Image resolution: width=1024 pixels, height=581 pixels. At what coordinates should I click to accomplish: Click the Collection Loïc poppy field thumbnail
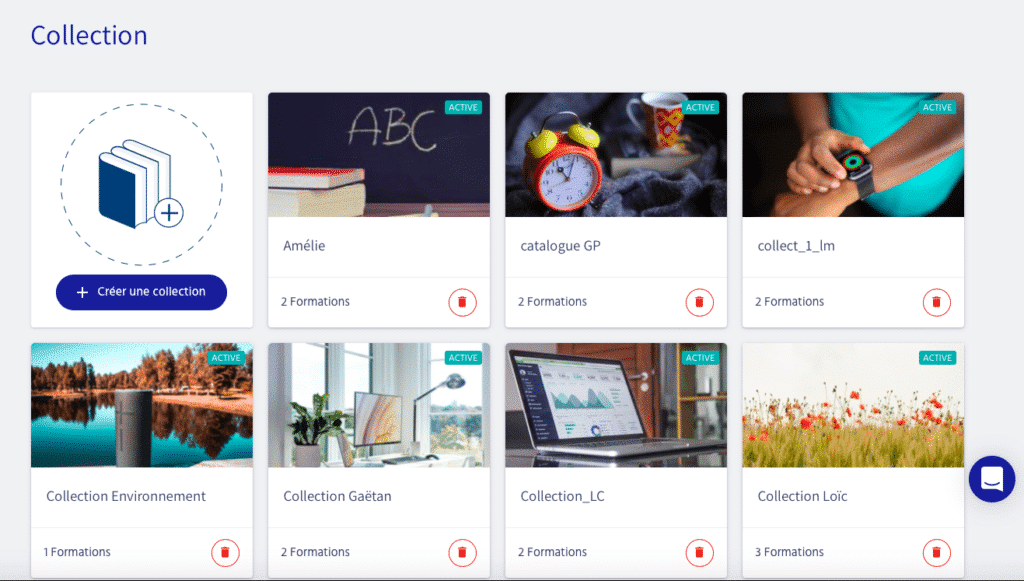853,405
